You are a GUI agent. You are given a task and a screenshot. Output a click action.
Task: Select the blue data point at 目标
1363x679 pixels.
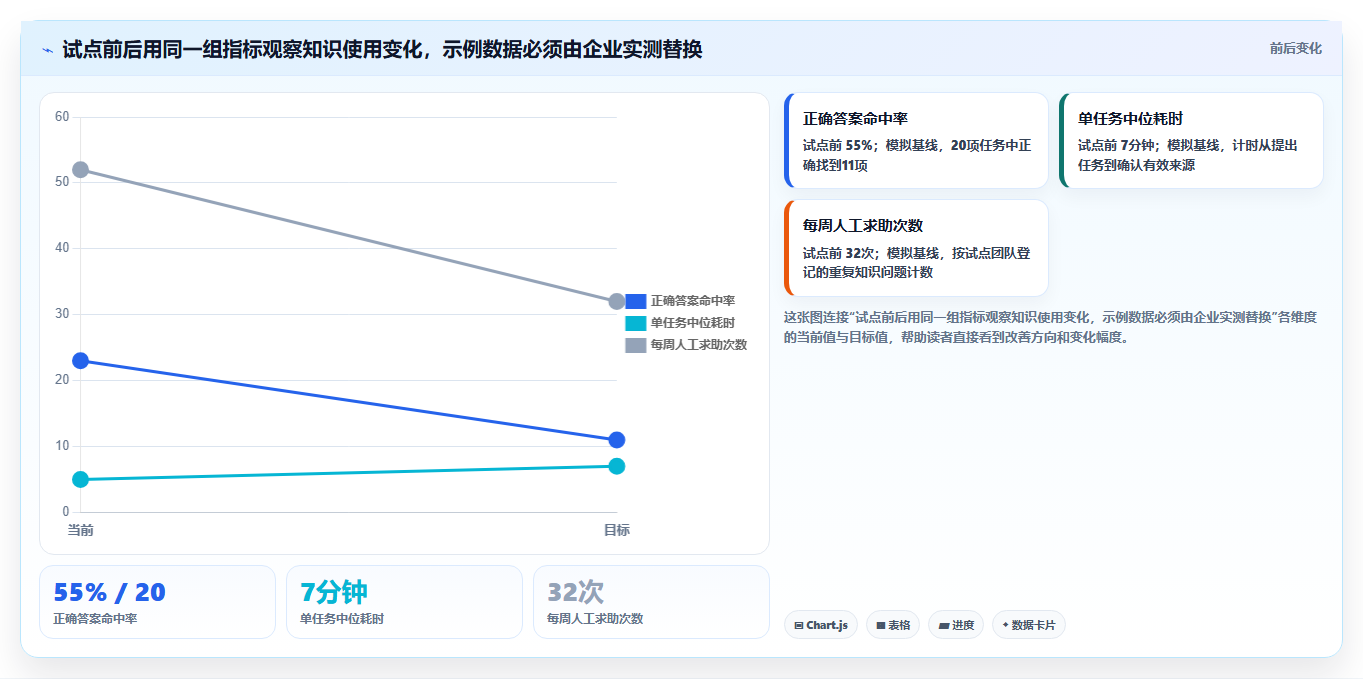point(617,440)
